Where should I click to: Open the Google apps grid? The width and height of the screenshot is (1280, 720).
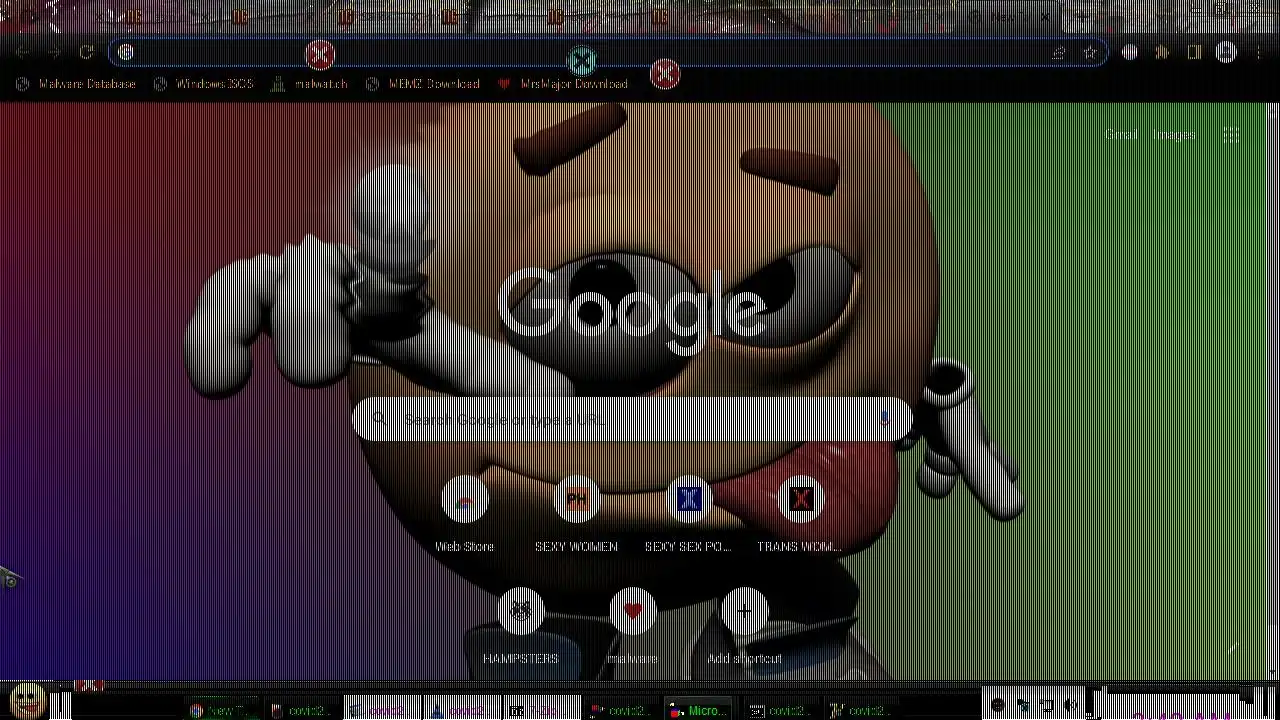[x=1232, y=134]
